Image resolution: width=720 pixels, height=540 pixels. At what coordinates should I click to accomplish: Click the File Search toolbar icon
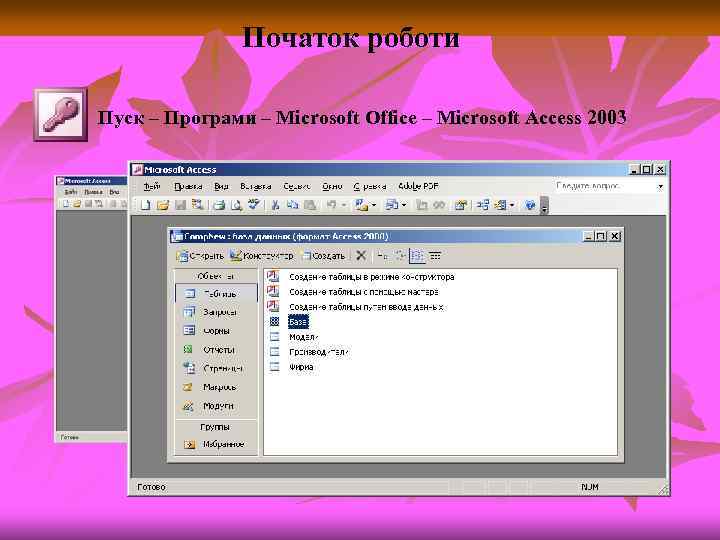click(198, 205)
